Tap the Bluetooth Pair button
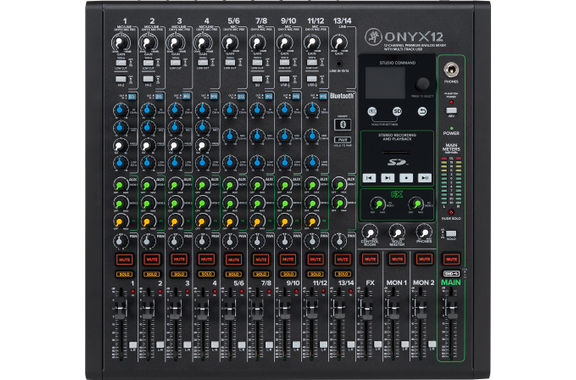 (342, 140)
